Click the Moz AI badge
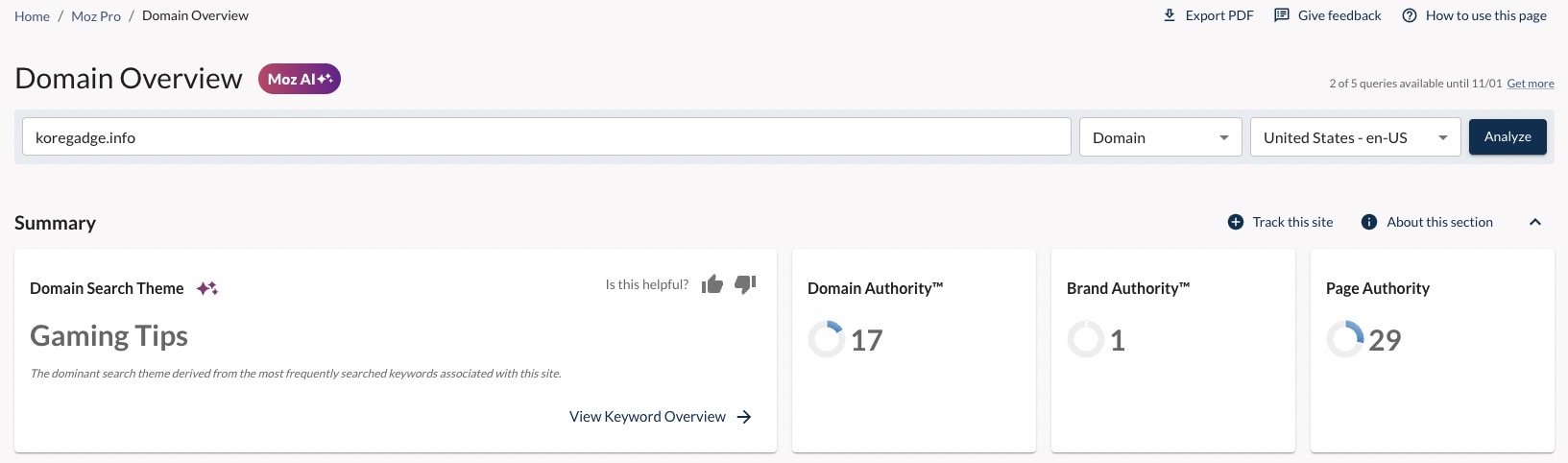The height and width of the screenshot is (463, 1568). tap(300, 79)
